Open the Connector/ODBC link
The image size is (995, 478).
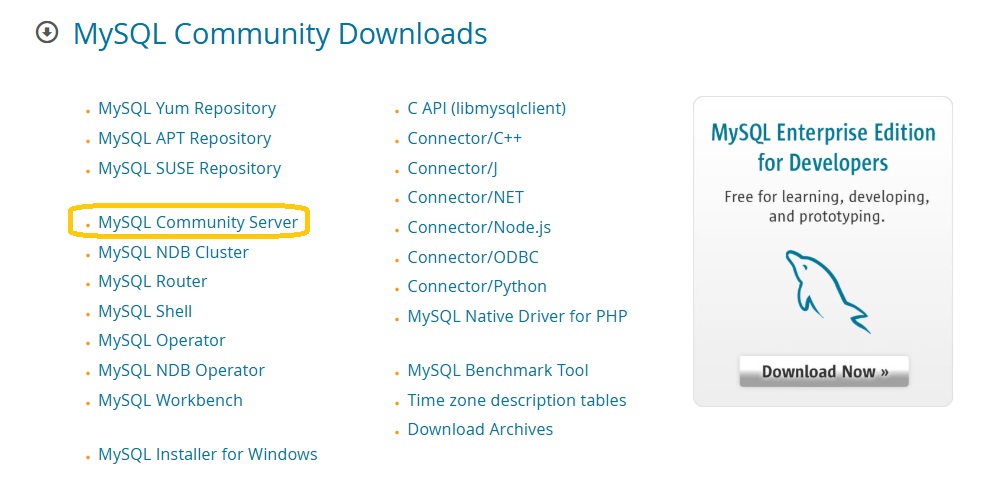473,257
